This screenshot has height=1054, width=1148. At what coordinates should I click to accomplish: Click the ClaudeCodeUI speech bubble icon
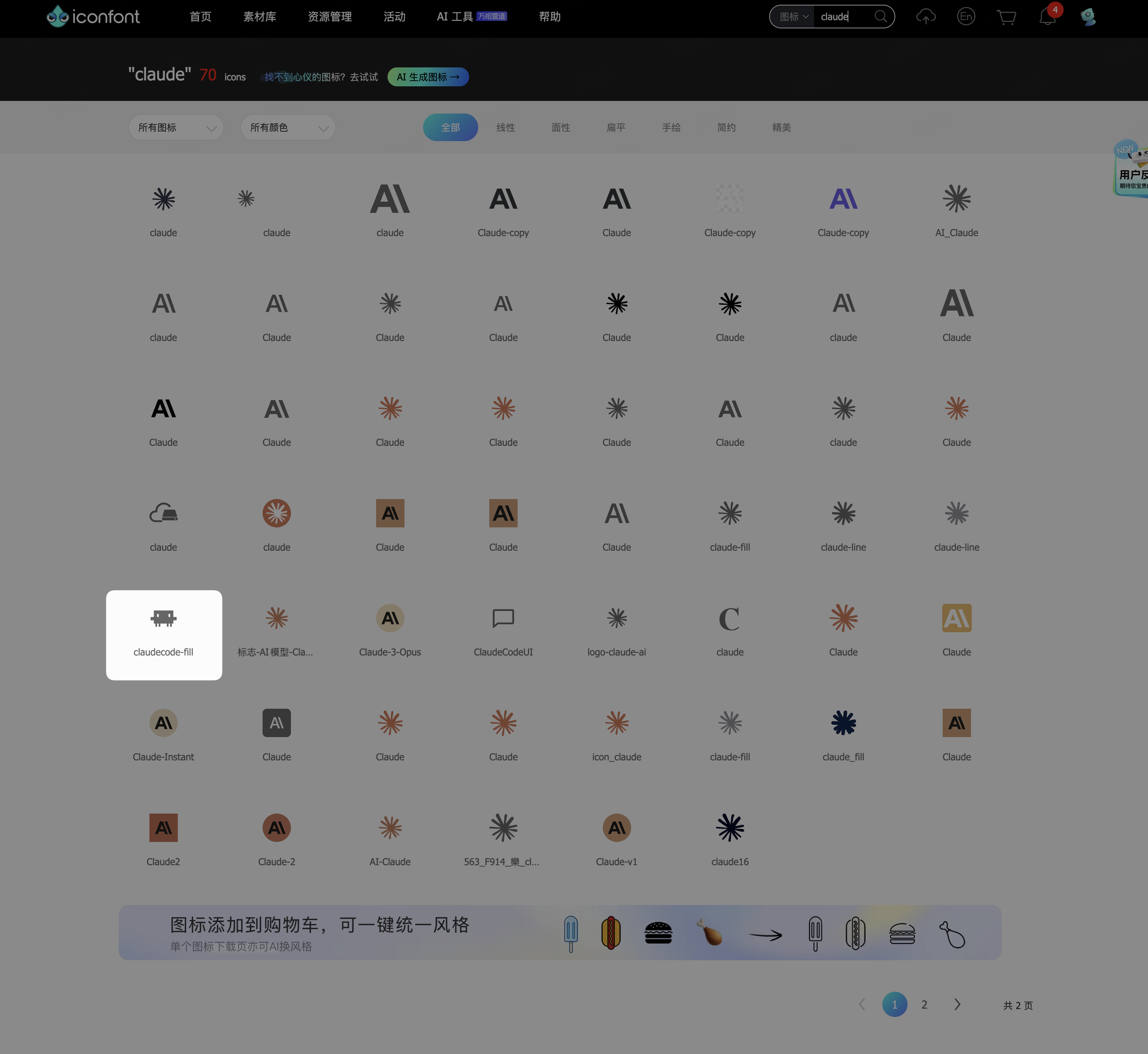point(503,619)
